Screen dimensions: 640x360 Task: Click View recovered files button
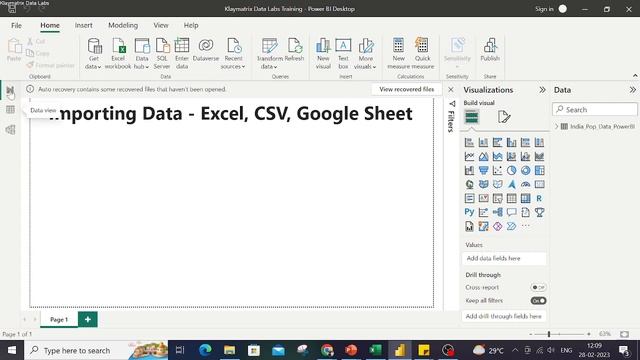click(x=407, y=89)
